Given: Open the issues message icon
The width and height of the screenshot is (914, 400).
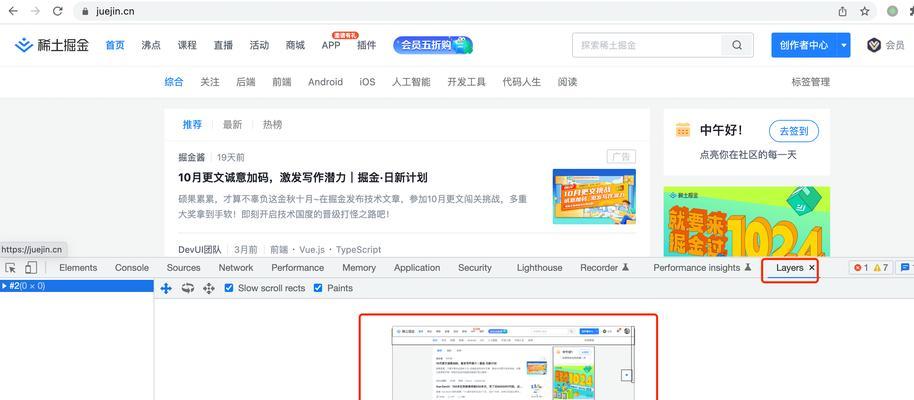Looking at the screenshot, I should [905, 268].
